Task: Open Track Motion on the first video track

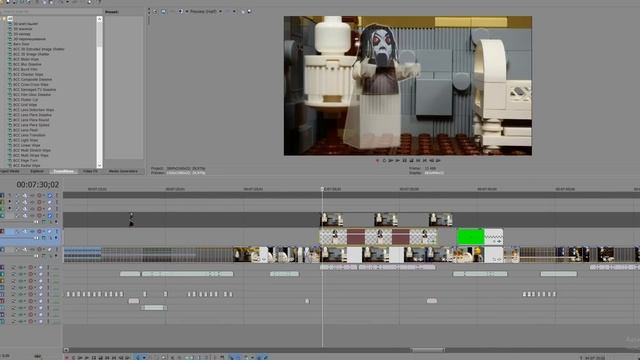Action: point(25,195)
